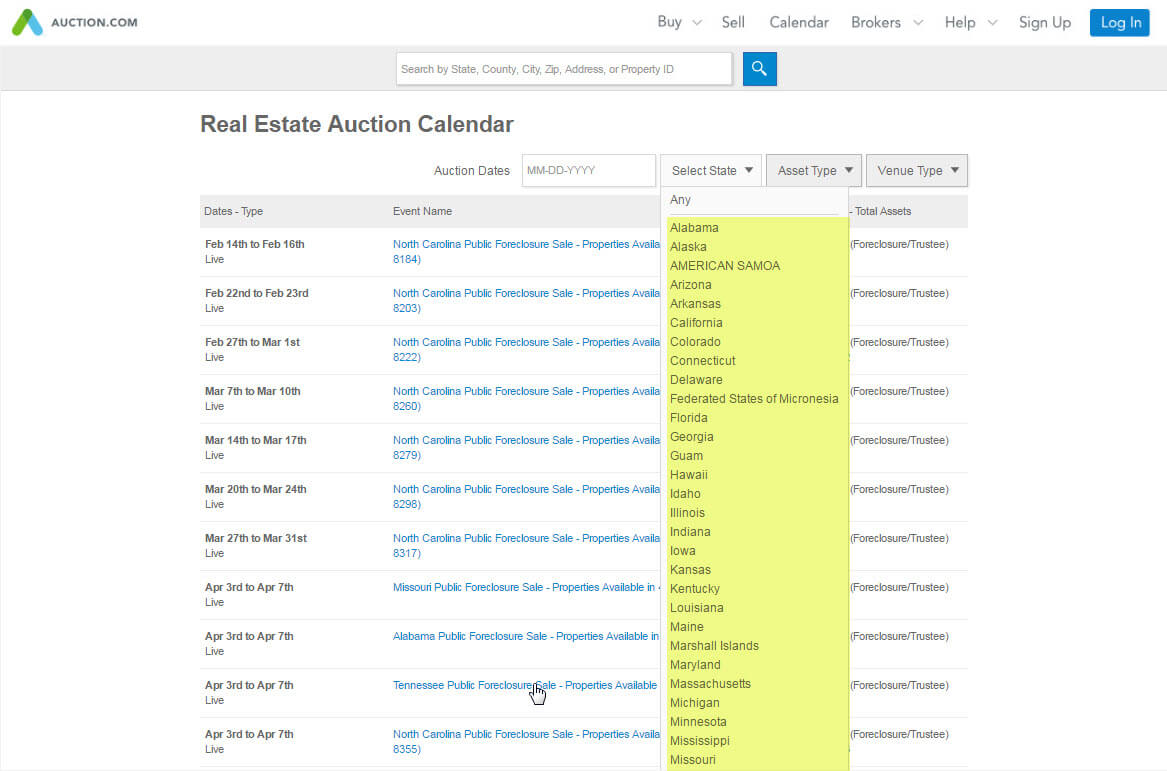Choose California in the state dropdown
The width and height of the screenshot is (1167, 771).
click(x=696, y=322)
